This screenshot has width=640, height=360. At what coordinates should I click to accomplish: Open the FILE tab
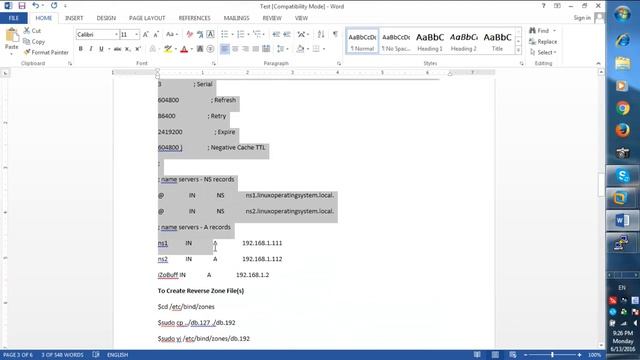click(13, 18)
